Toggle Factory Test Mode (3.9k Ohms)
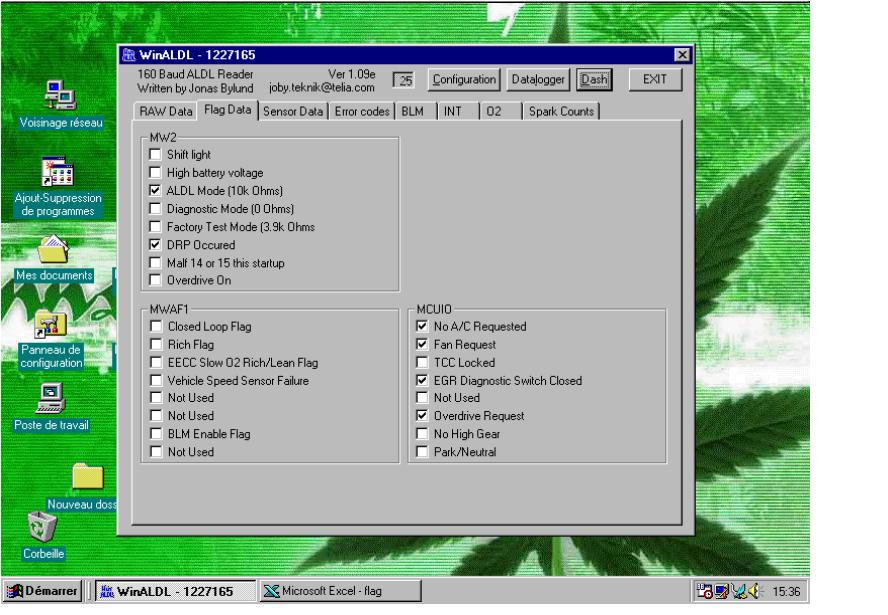888x615 pixels. [x=155, y=227]
